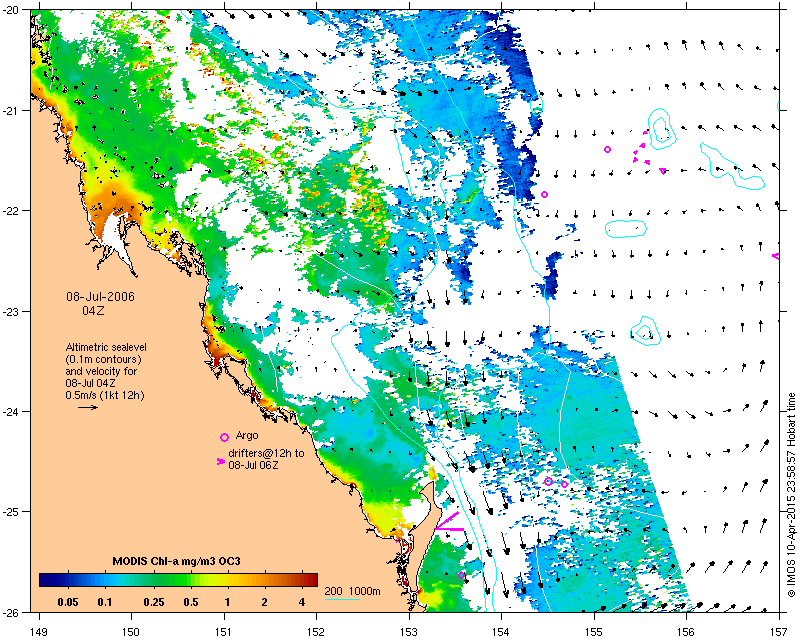Click the x-axis longitude label 157
This screenshot has height=640, width=800.
(779, 631)
